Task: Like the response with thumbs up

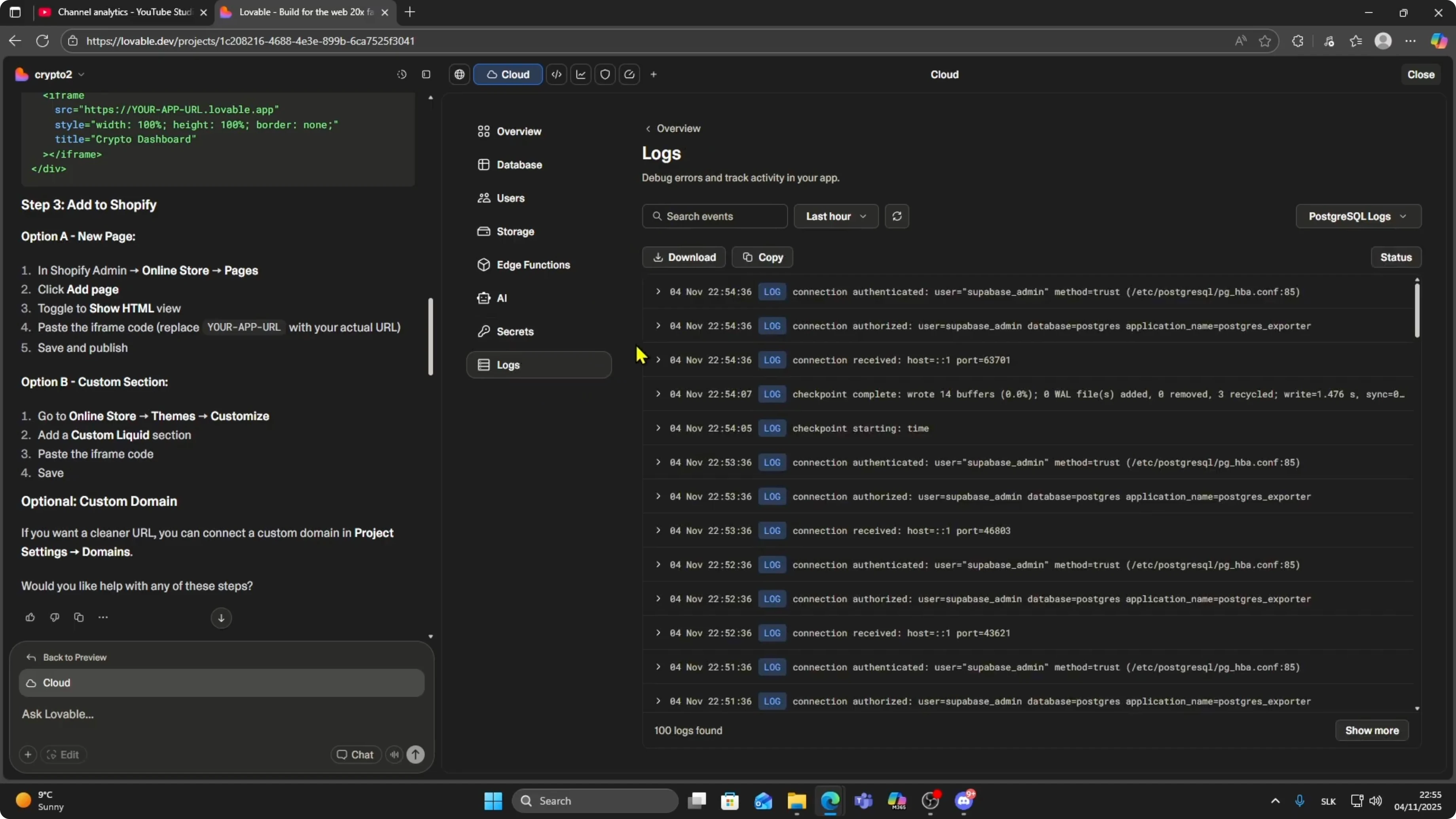Action: click(30, 617)
